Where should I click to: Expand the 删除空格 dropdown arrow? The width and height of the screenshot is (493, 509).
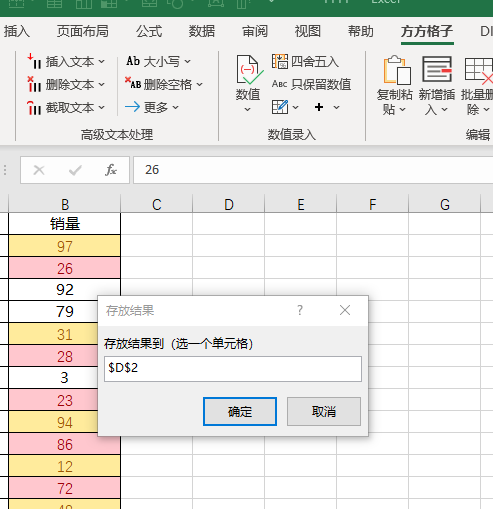tap(200, 85)
